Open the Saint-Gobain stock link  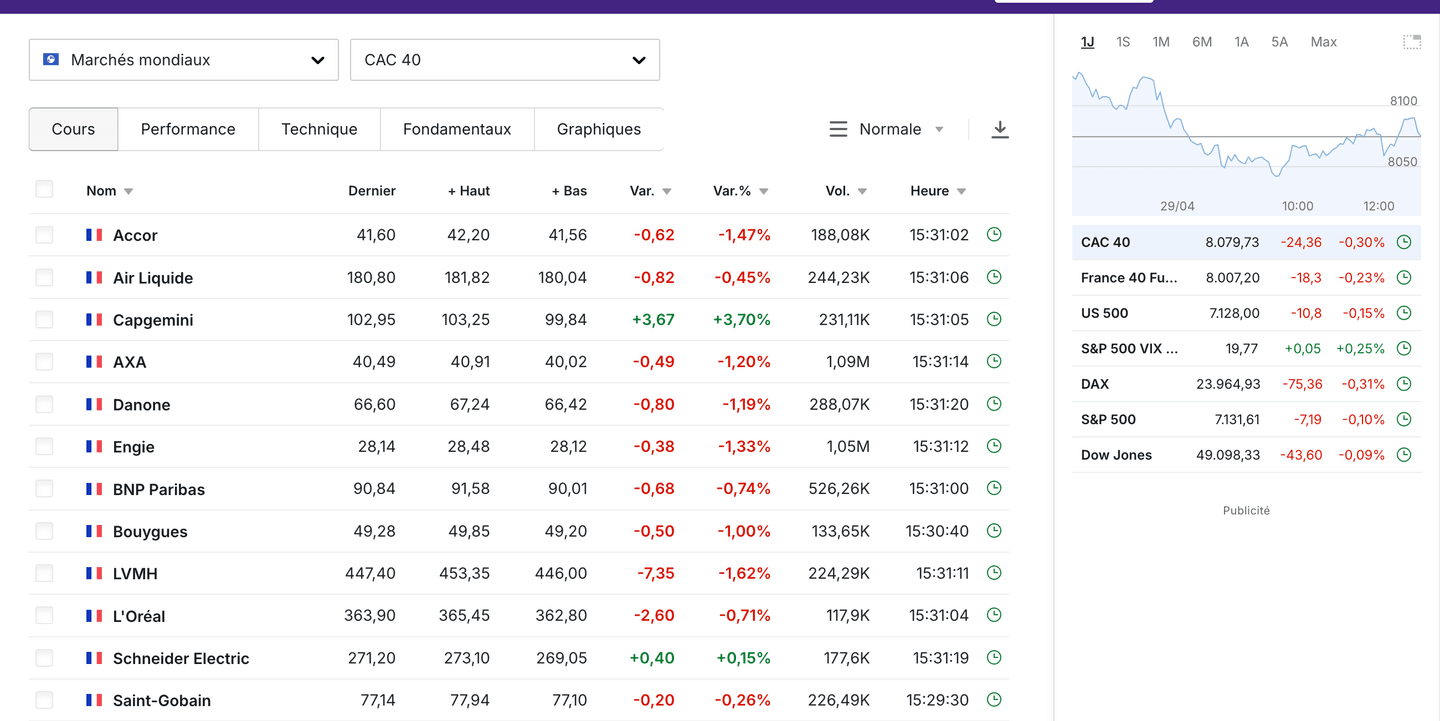point(162,700)
